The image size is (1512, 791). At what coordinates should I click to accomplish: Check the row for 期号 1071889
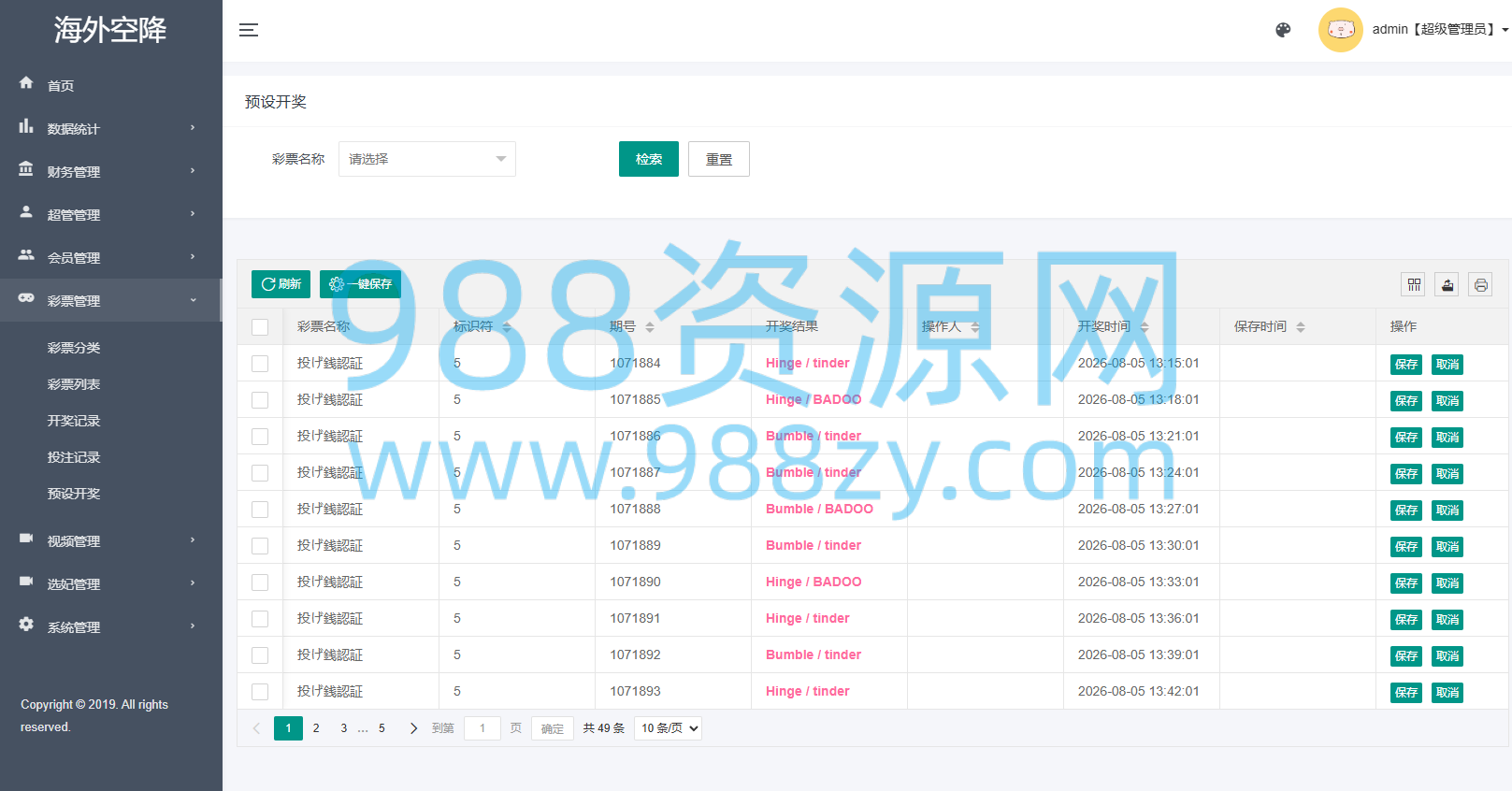click(x=260, y=546)
